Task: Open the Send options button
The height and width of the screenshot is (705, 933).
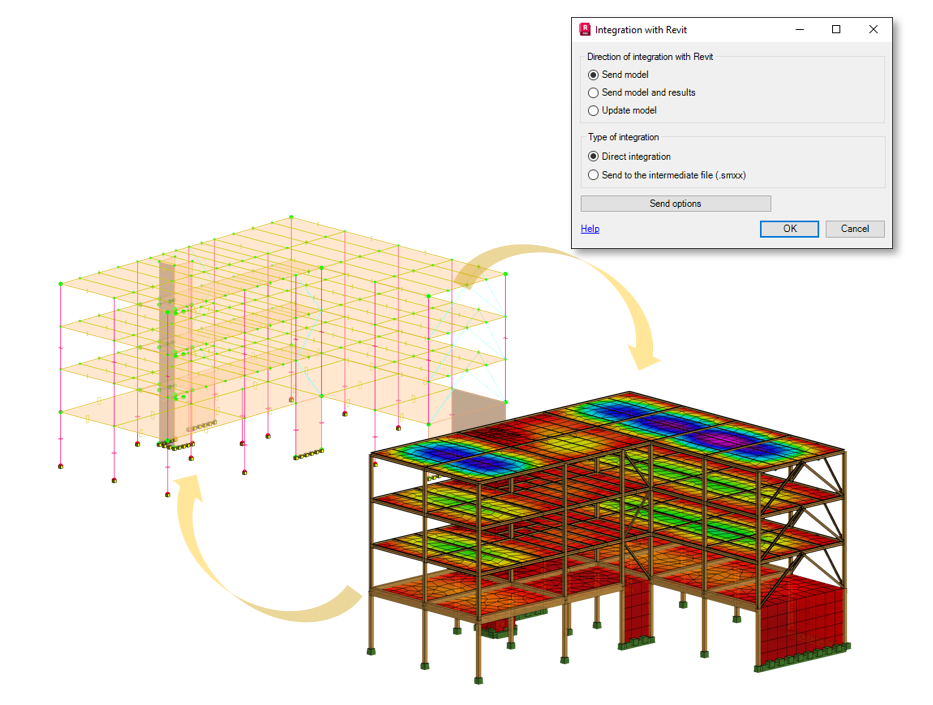Action: [x=675, y=203]
